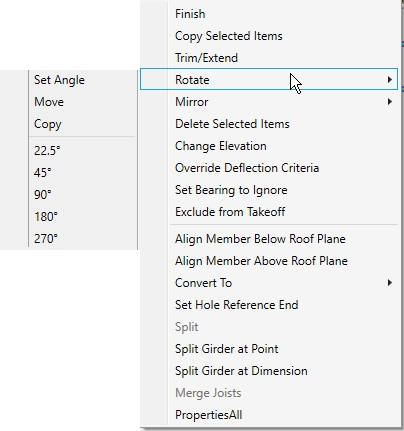Select Move in the rotate submenu

coord(49,102)
